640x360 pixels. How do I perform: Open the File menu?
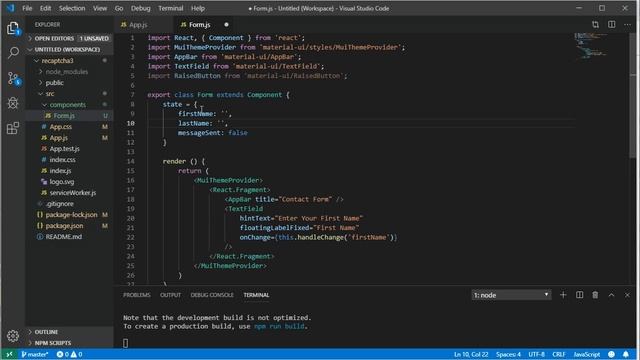coord(27,8)
